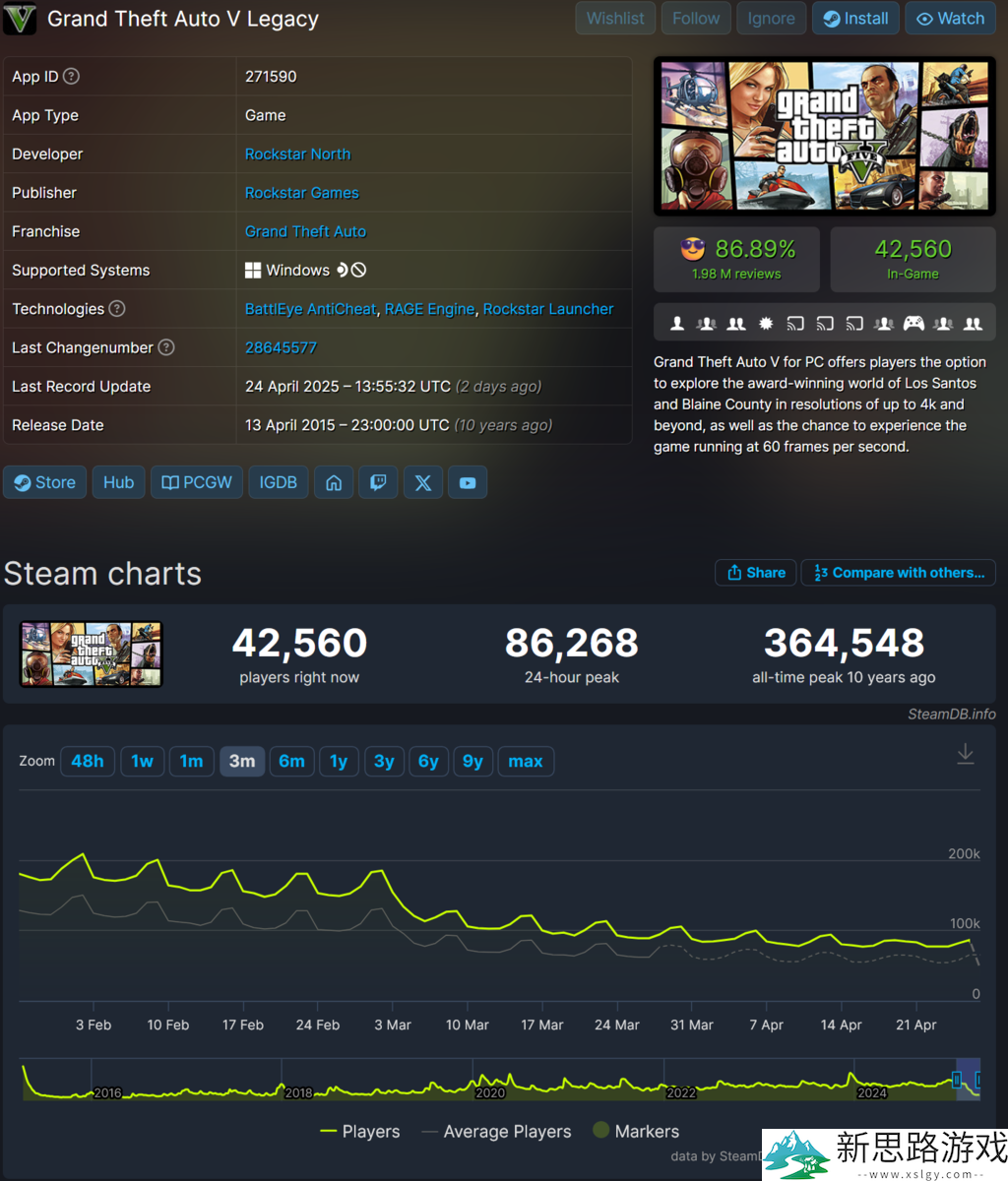Open the YouTube icon link
Screen dimensions: 1008x1181
(468, 482)
